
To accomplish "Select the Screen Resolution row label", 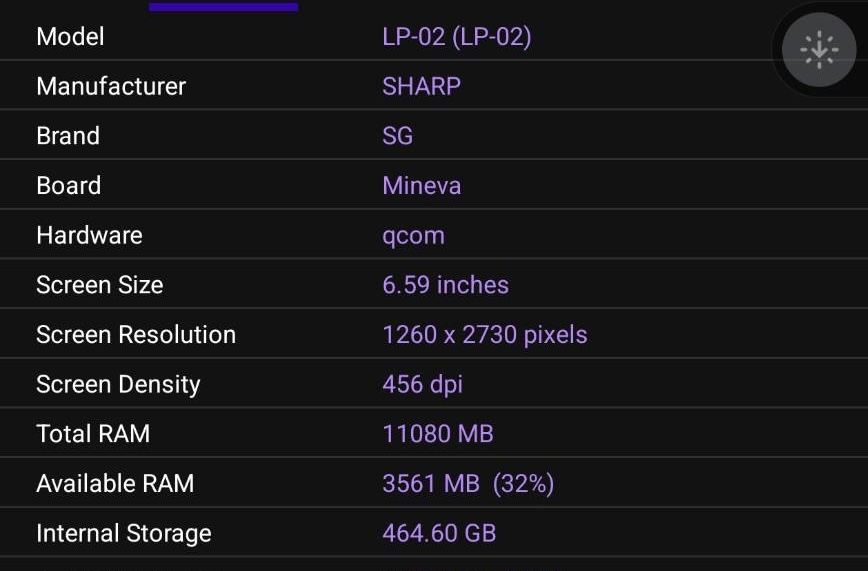I will click(x=136, y=335).
